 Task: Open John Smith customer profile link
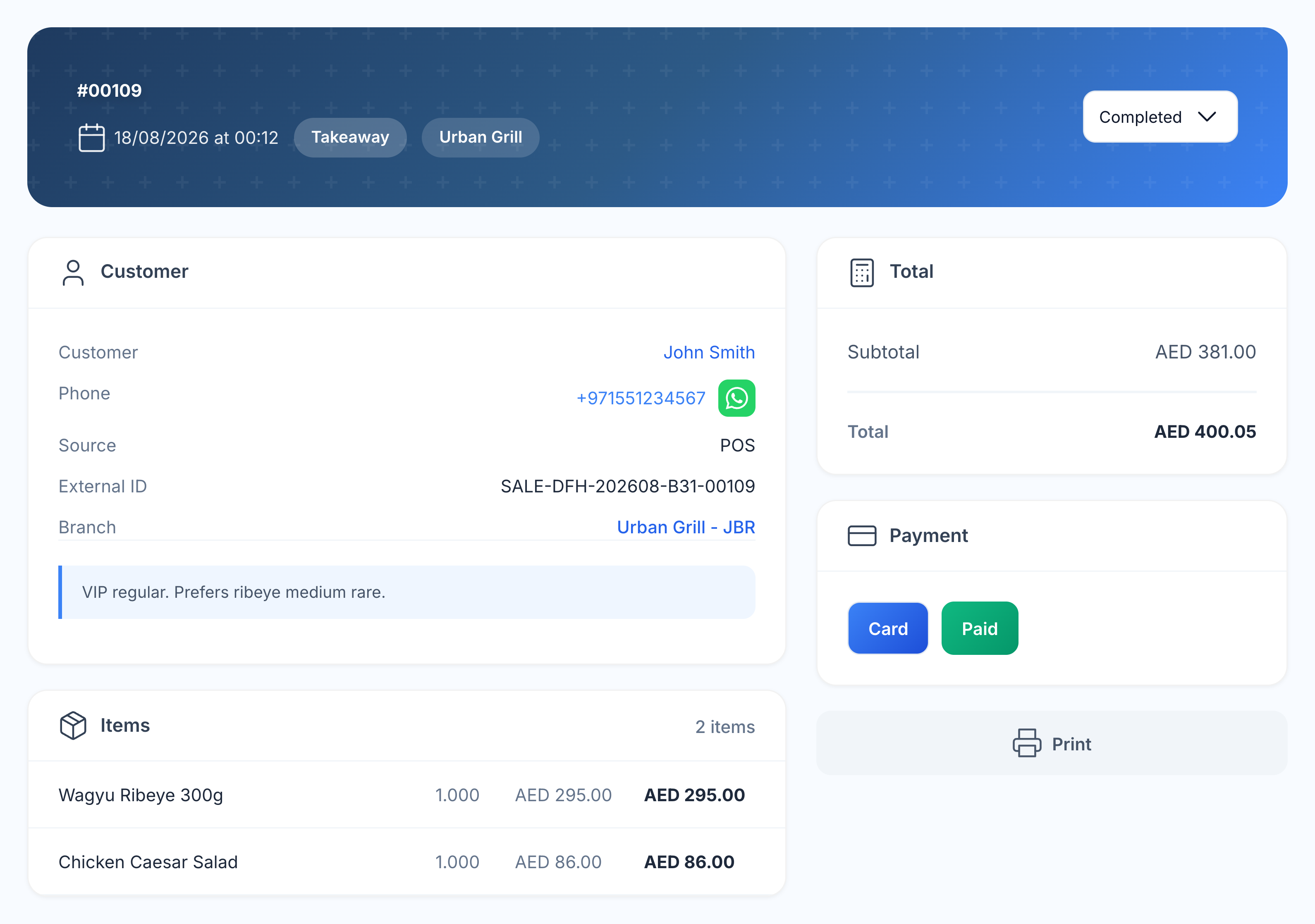(709, 352)
